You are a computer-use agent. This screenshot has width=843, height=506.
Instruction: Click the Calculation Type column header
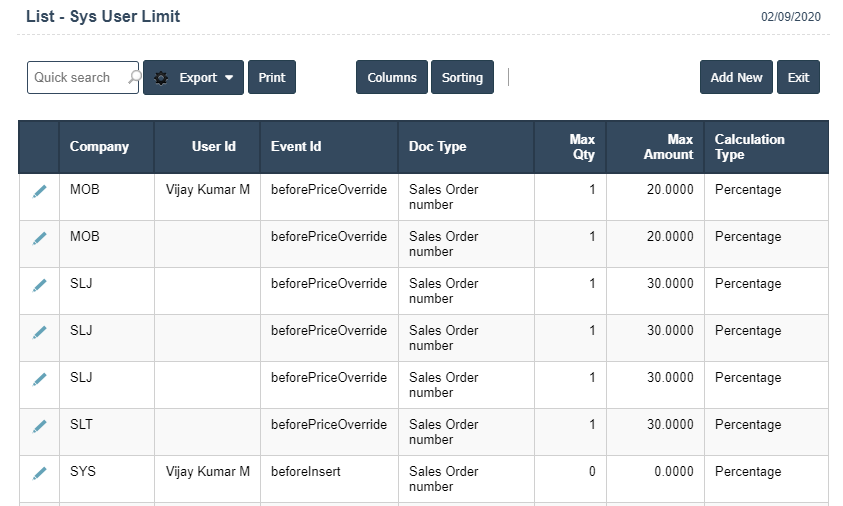tap(749, 147)
